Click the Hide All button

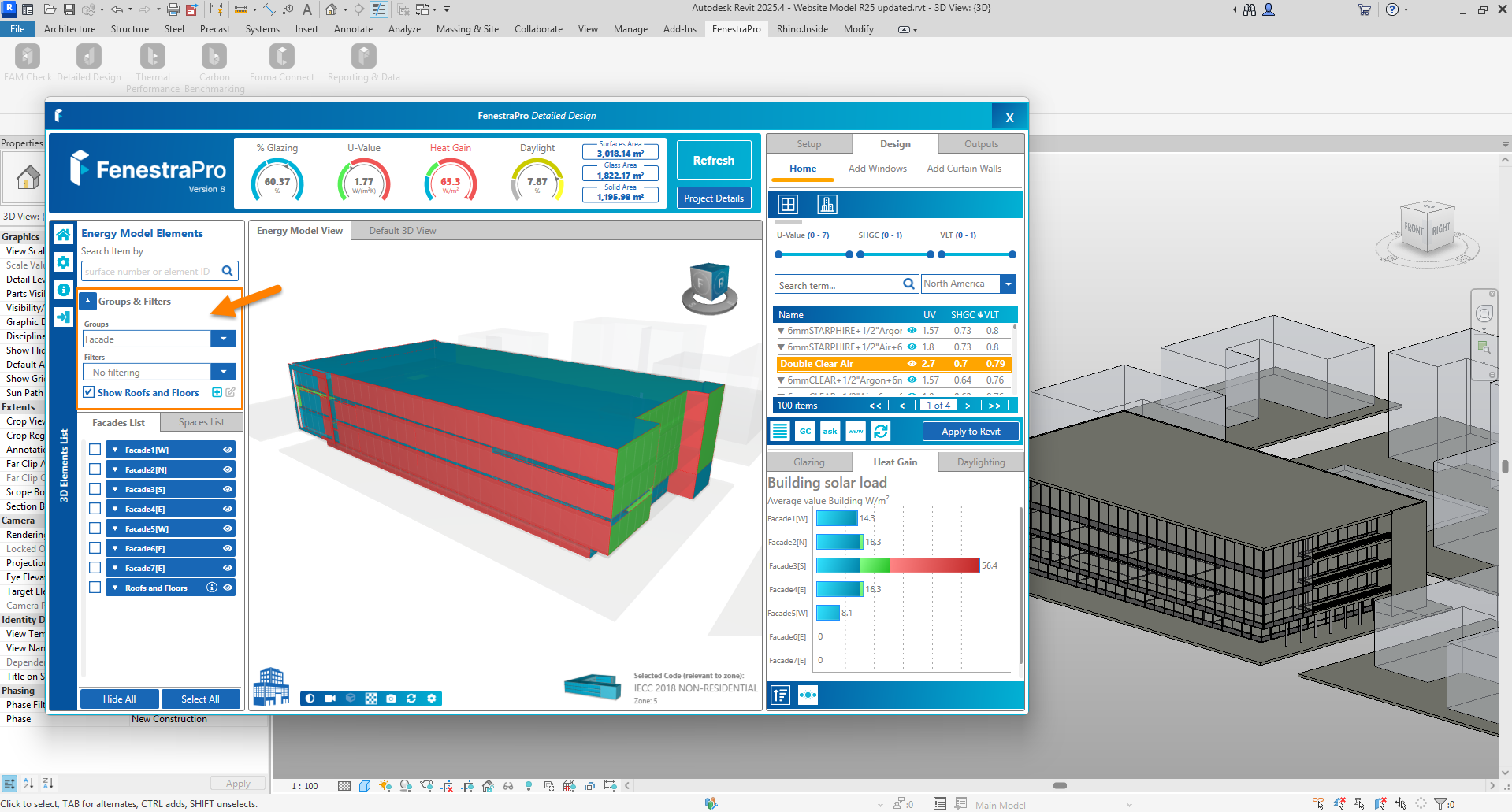click(x=119, y=699)
